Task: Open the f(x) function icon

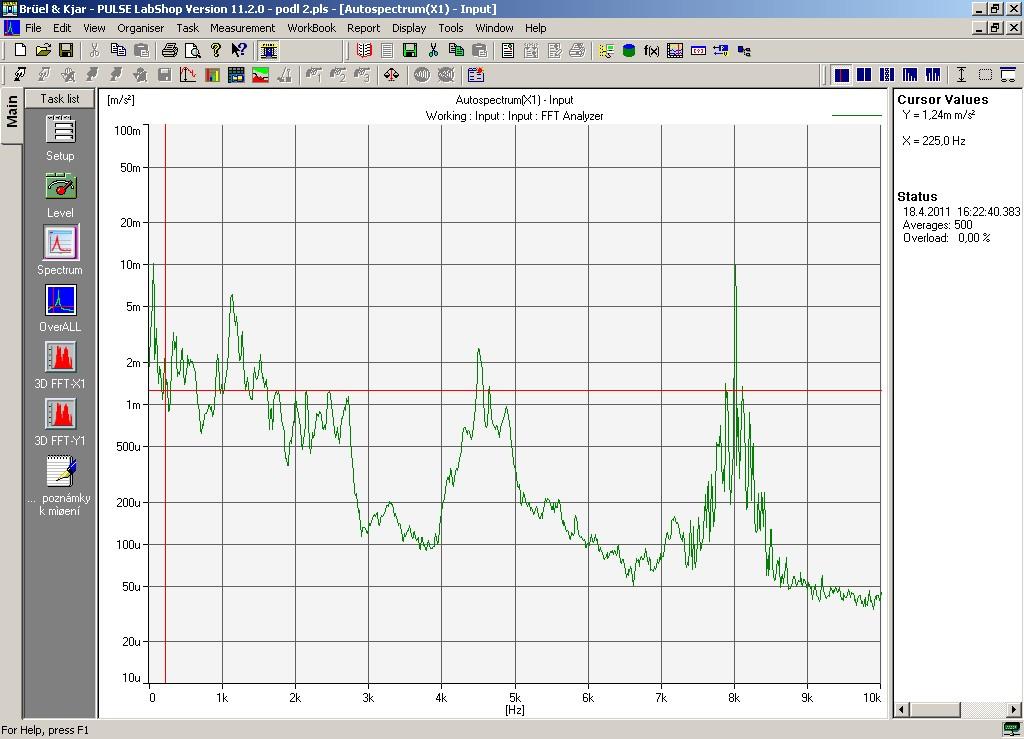Action: tap(651, 50)
